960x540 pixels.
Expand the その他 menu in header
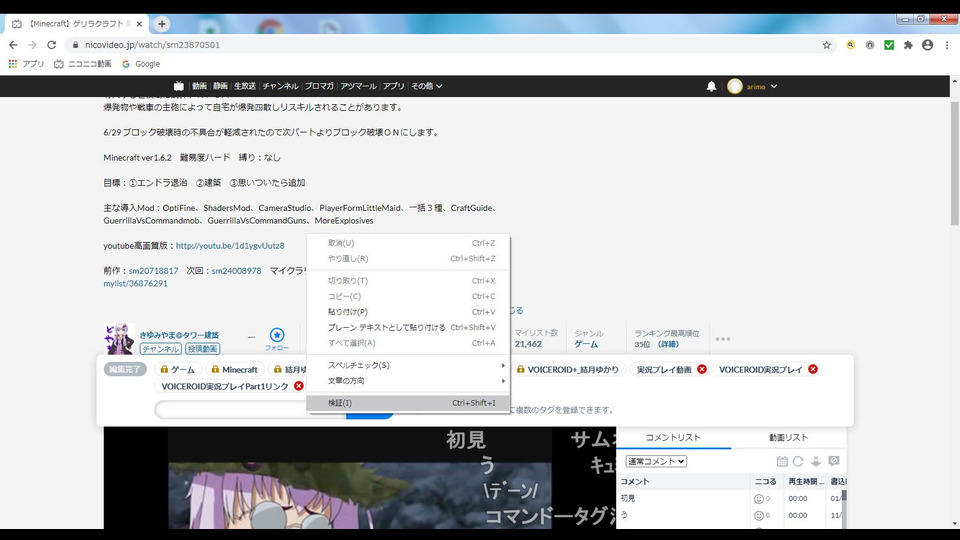coord(426,86)
